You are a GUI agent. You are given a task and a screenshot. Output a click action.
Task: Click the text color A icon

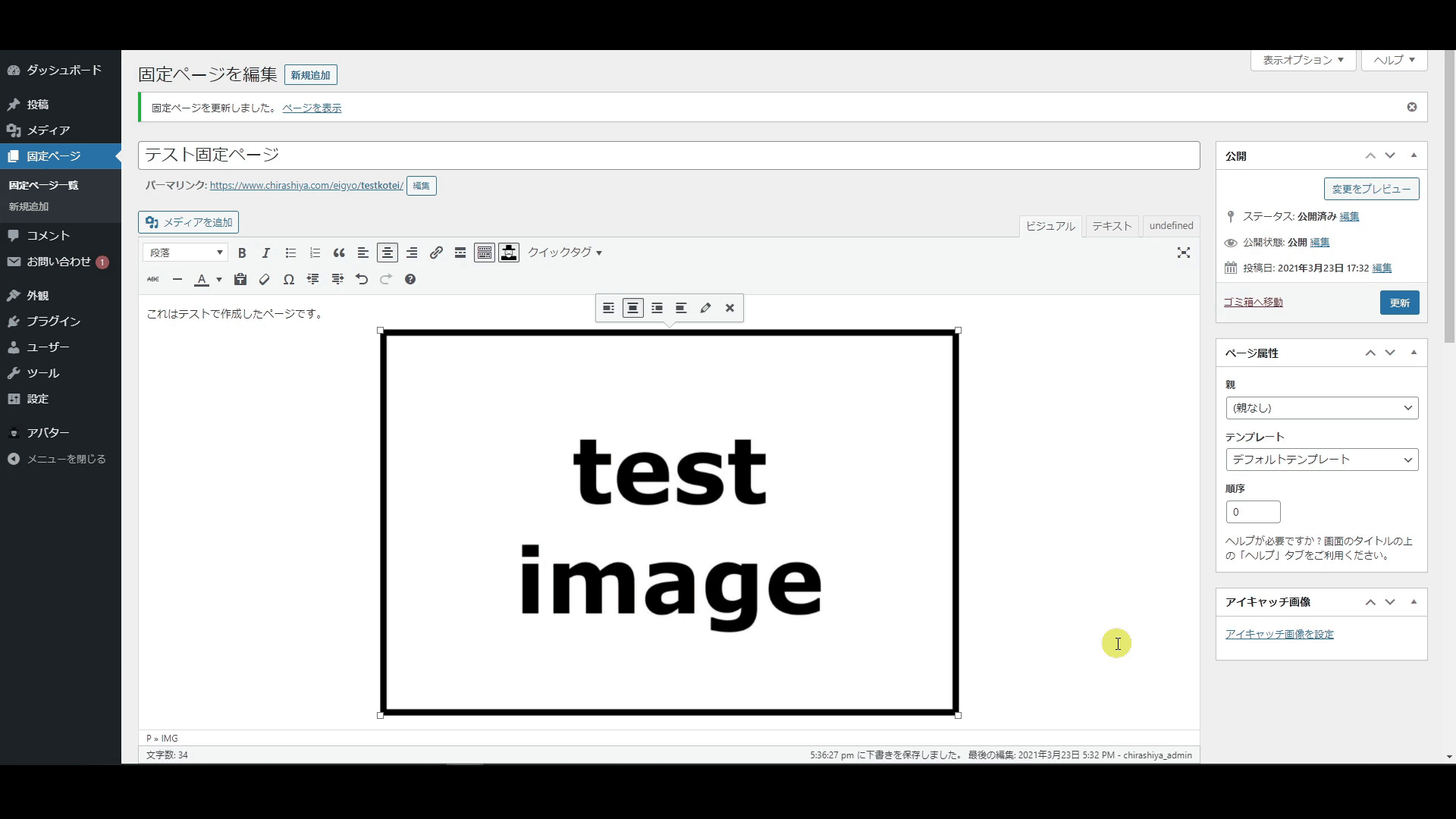[x=202, y=279]
